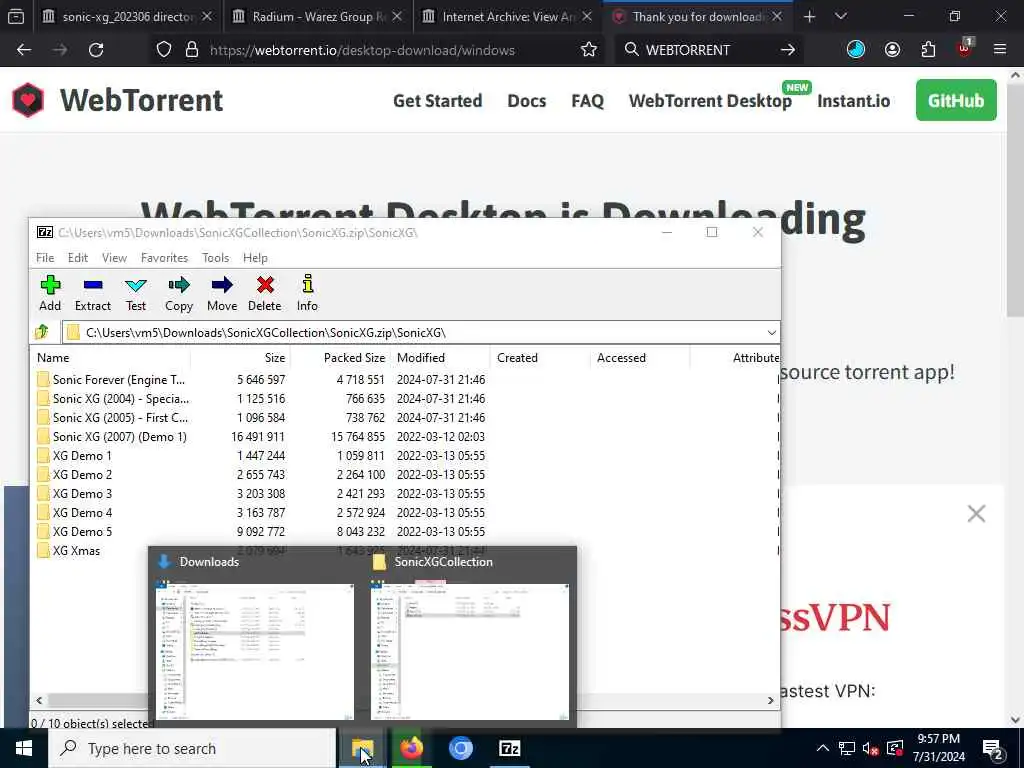Bookmark this page with the star
1024x768 pixels.
pos(588,50)
